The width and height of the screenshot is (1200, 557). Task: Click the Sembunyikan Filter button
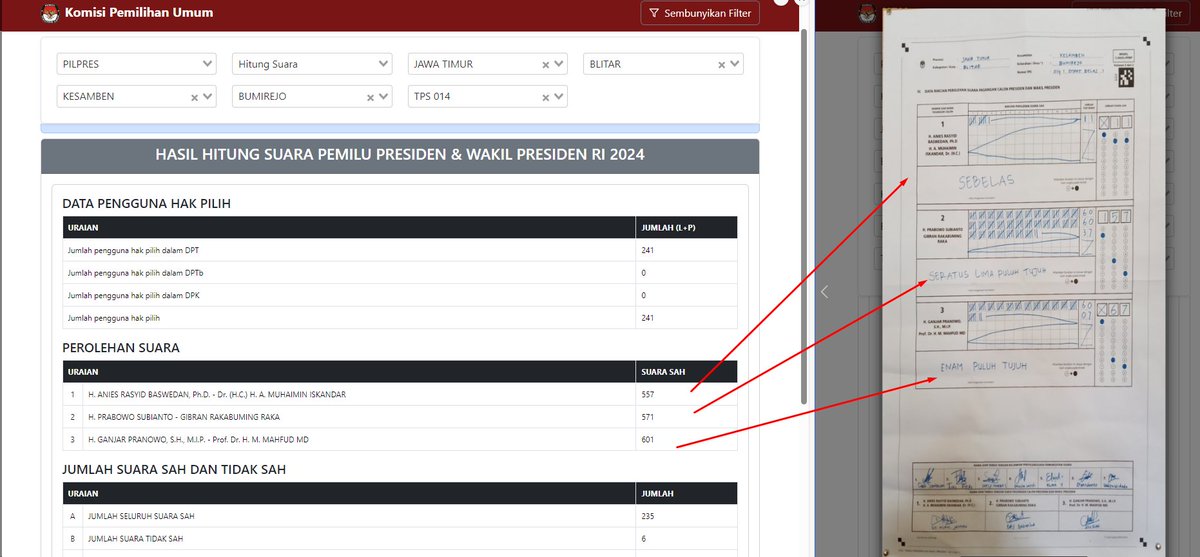(700, 14)
